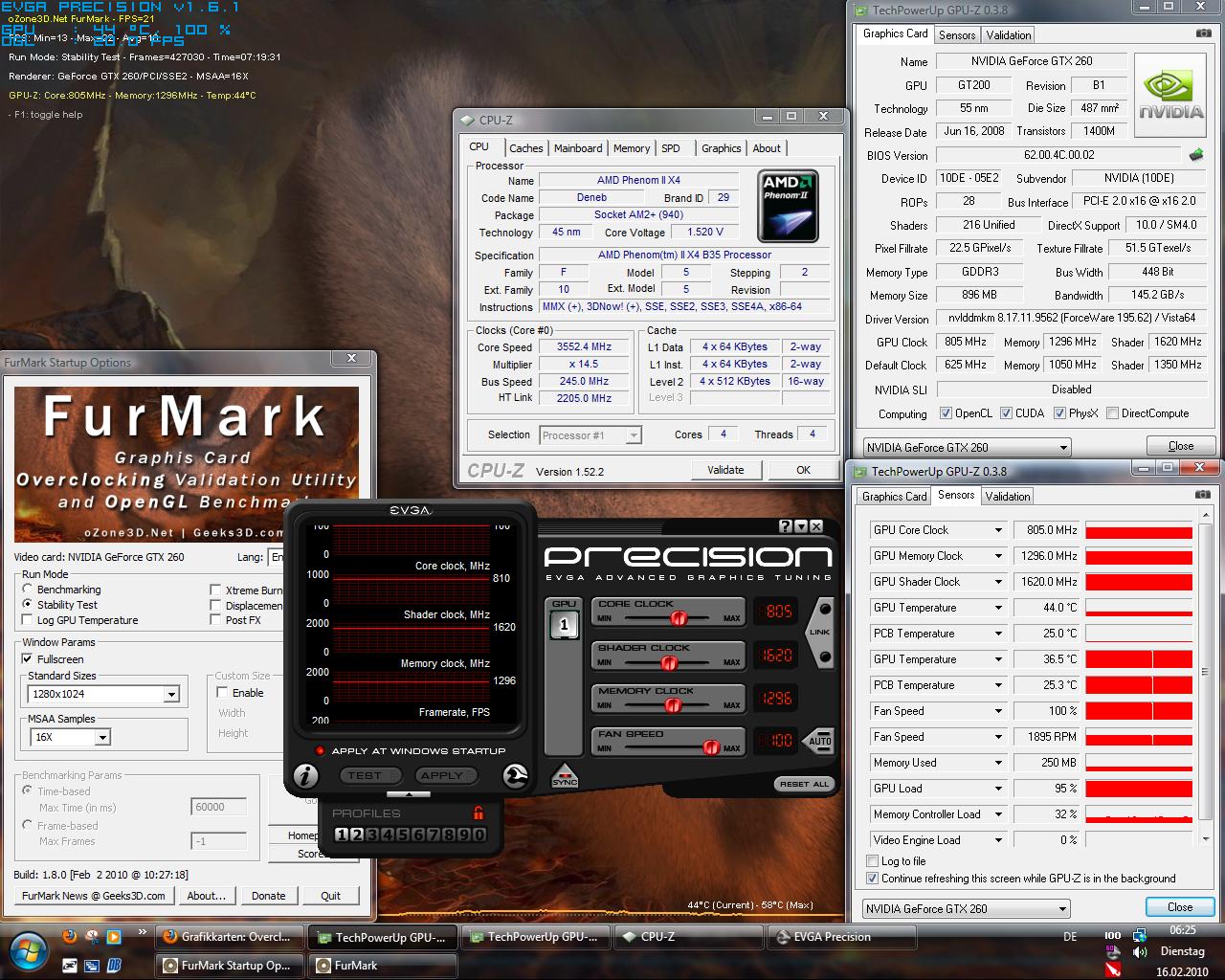Toggle Continue refreshing in background checkbox

pos(872,878)
